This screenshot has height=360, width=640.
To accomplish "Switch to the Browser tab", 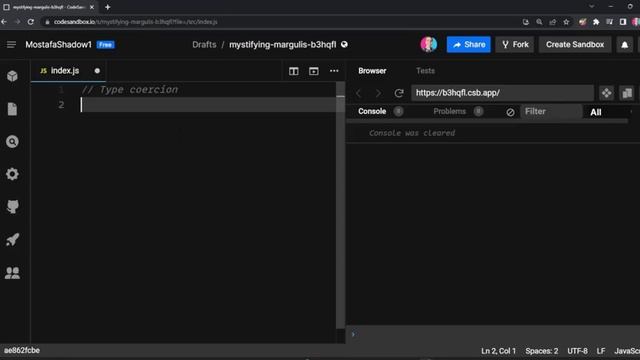I will coord(372,71).
